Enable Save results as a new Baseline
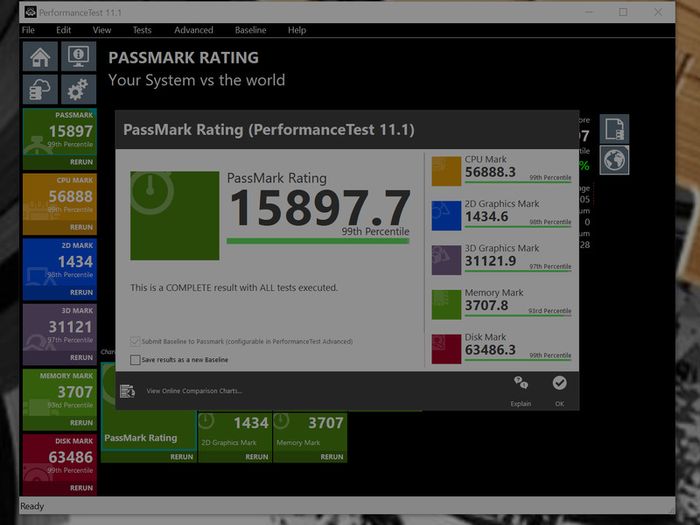Viewport: 700px width, 525px height. [135, 360]
